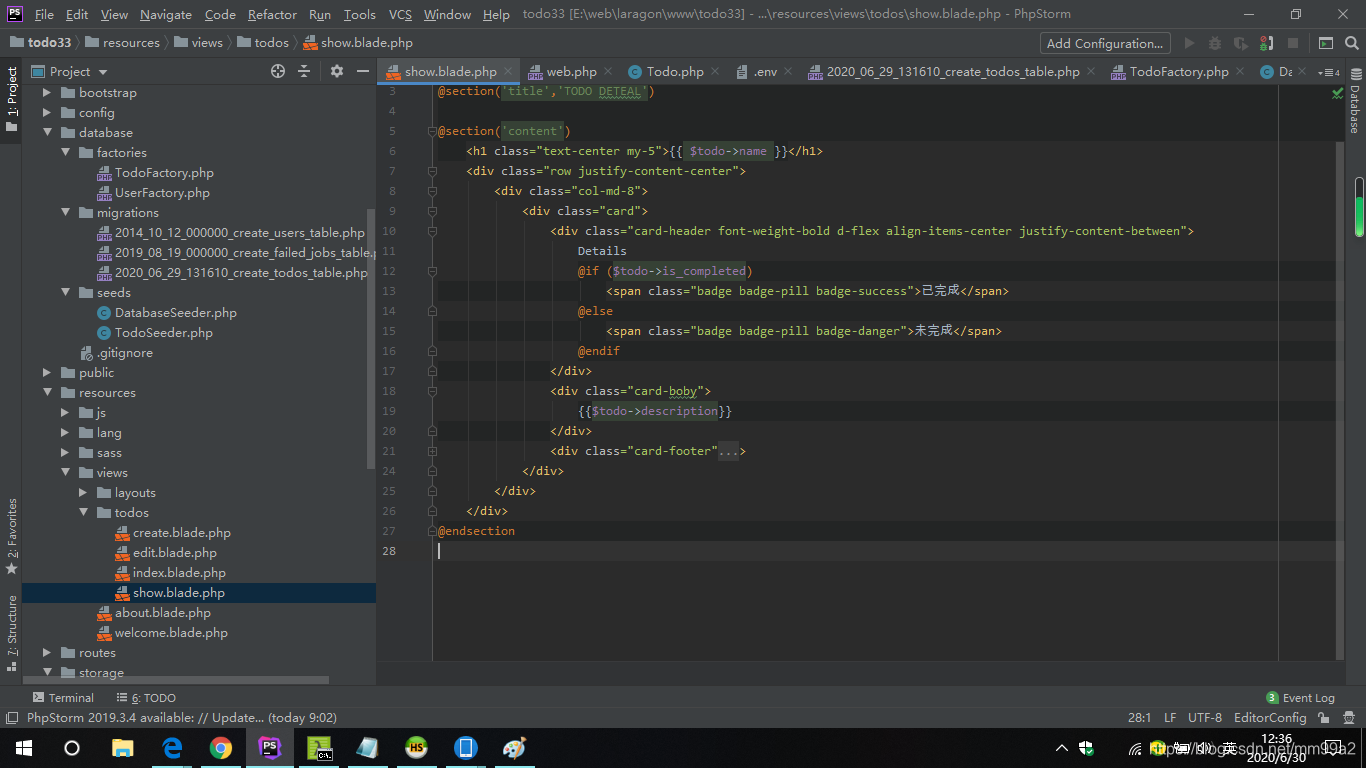Click the editor vertical scrollbar
The width and height of the screenshot is (1366, 768).
click(x=1340, y=400)
